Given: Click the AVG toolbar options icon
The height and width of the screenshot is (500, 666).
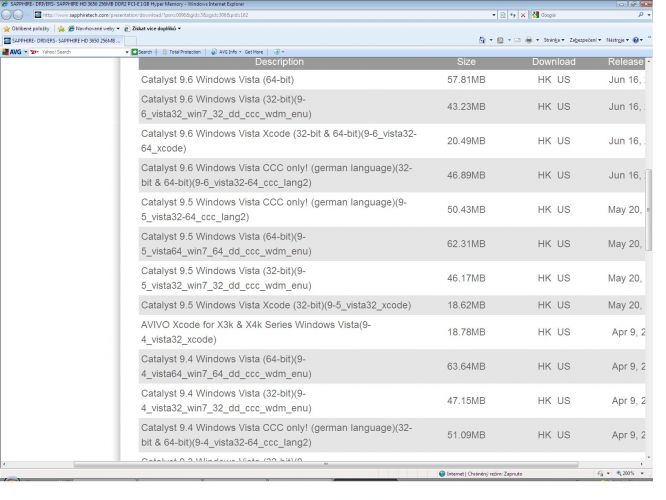Looking at the screenshot, I should pyautogui.click(x=277, y=52).
